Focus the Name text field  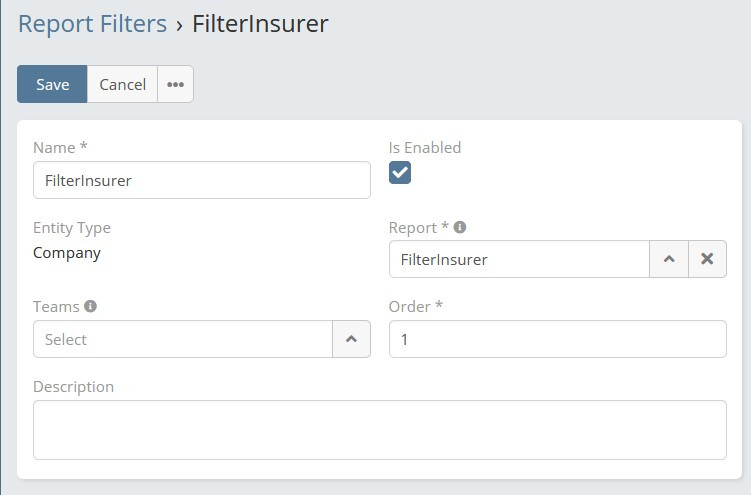coord(201,181)
